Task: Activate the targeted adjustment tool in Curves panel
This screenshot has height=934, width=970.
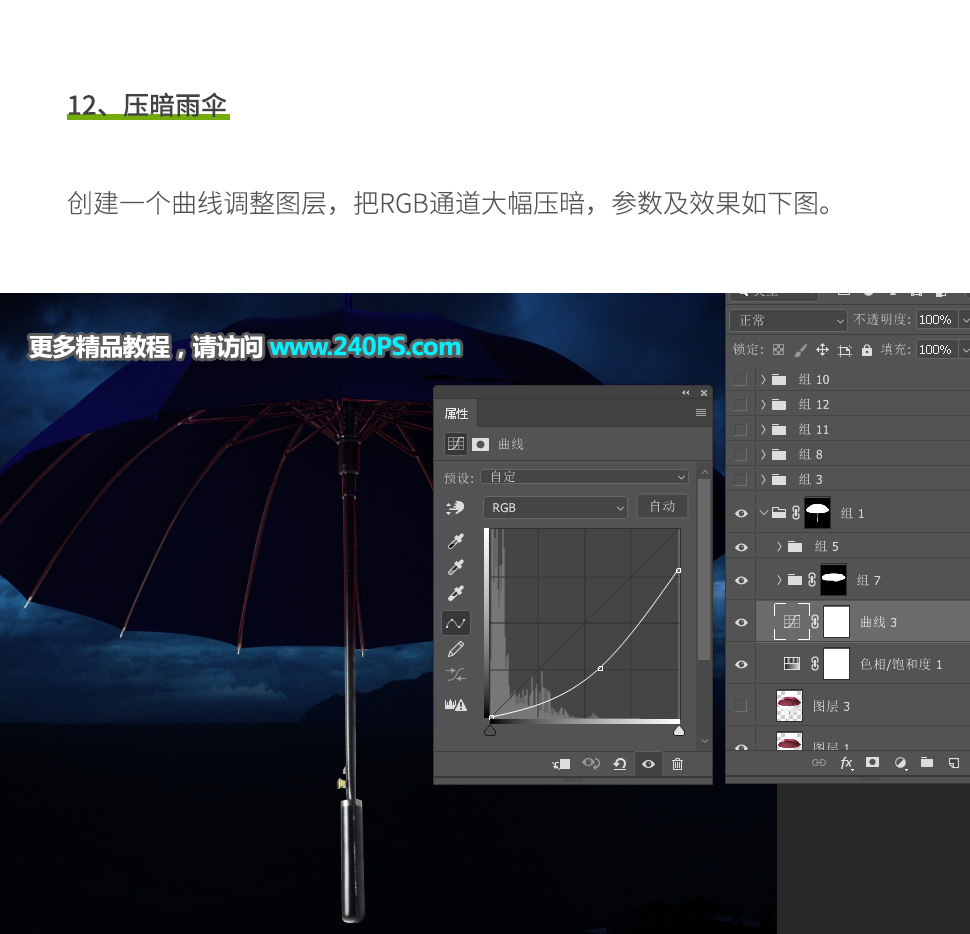Action: pos(456,507)
